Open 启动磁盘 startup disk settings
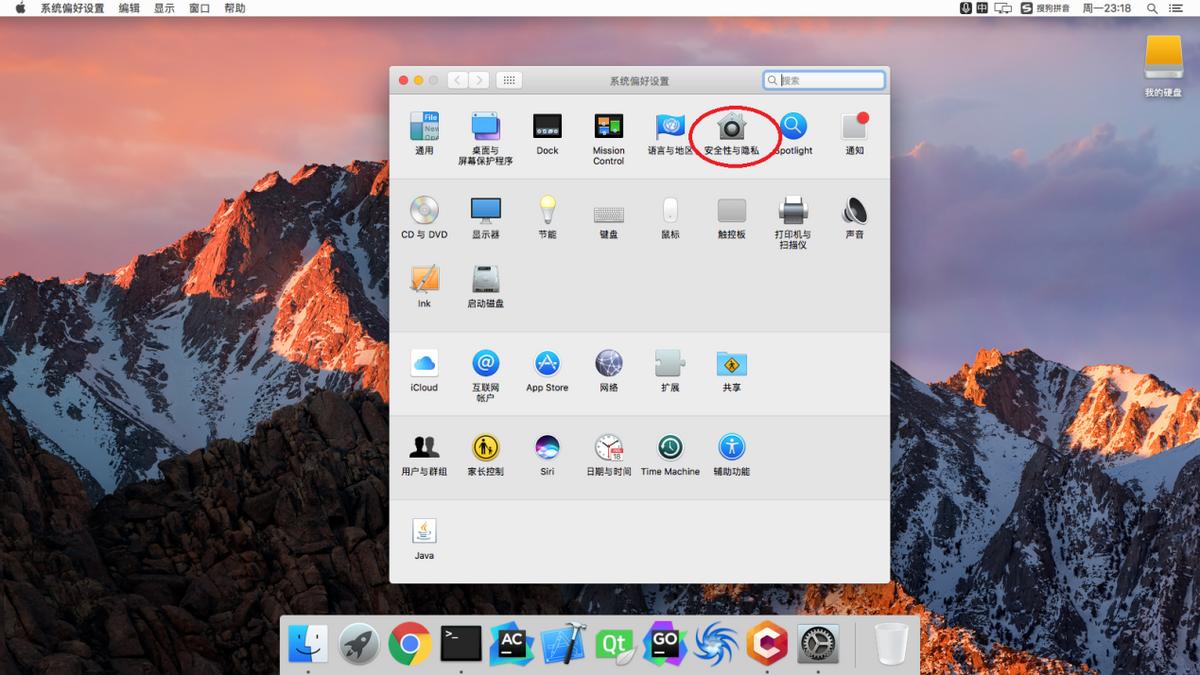The image size is (1200, 675). click(486, 280)
